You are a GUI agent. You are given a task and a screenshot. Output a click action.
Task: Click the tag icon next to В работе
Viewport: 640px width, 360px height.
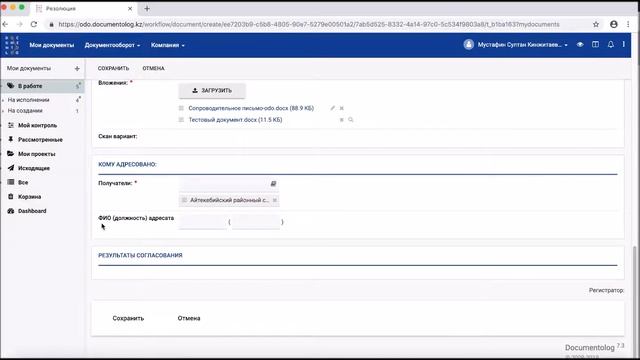tap(11, 86)
